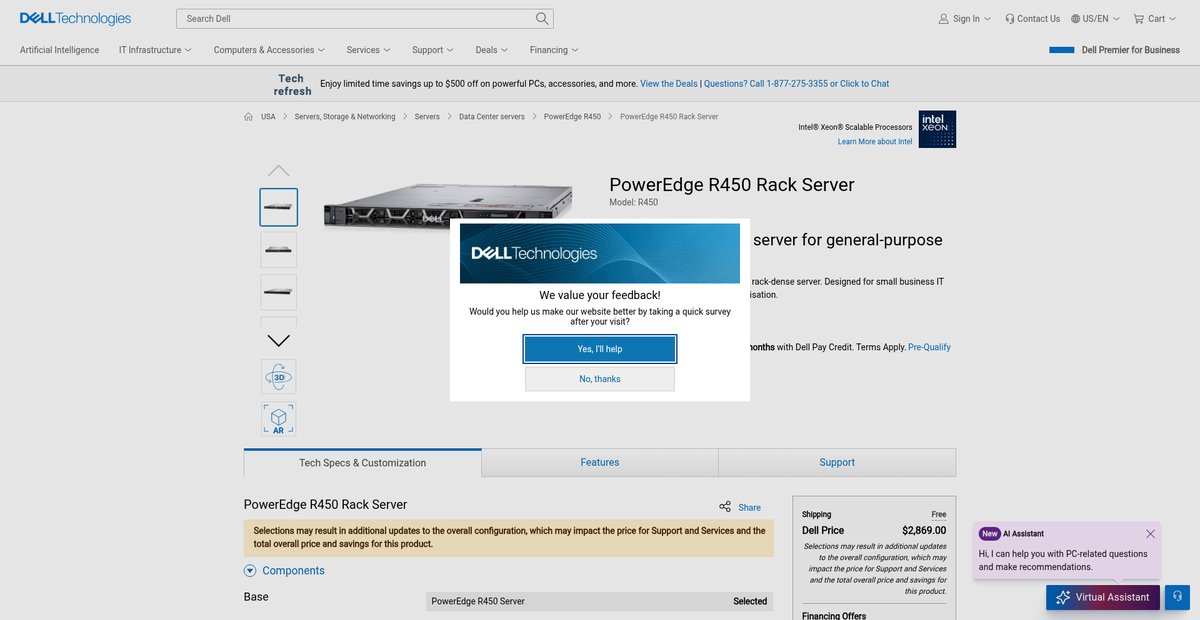Click the Dell Technologies logo in header
The height and width of the screenshot is (620, 1200).
click(75, 18)
